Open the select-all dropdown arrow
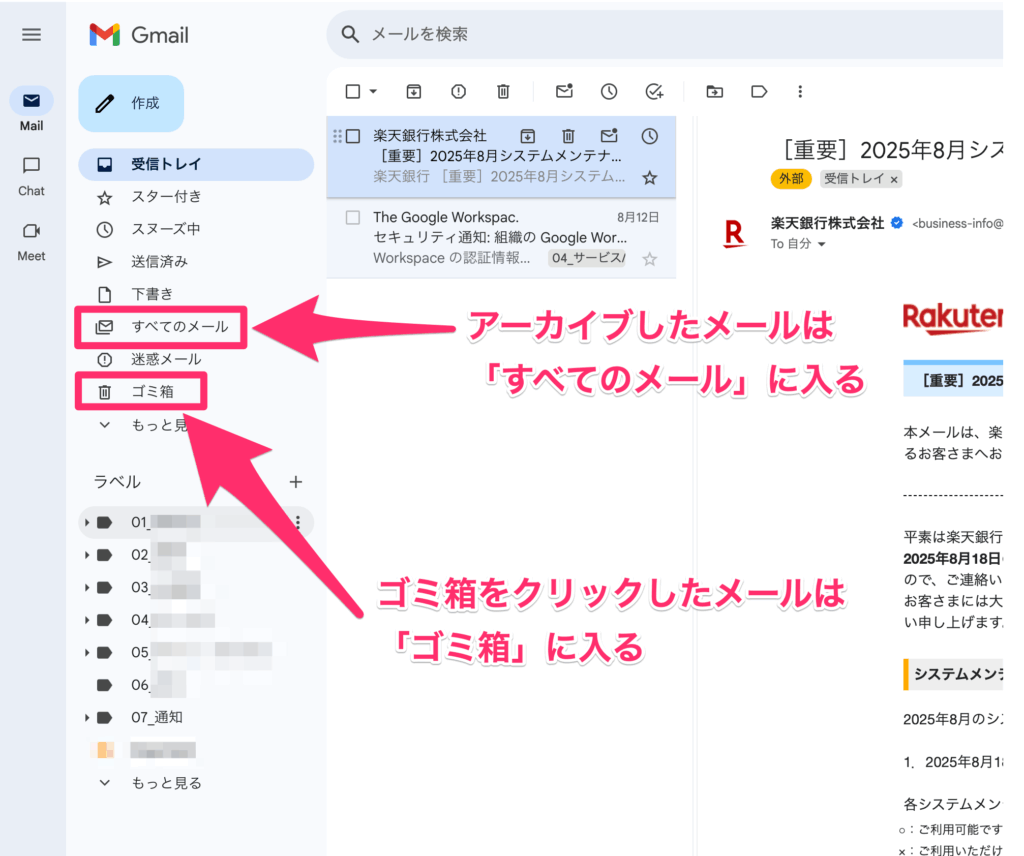 374,91
